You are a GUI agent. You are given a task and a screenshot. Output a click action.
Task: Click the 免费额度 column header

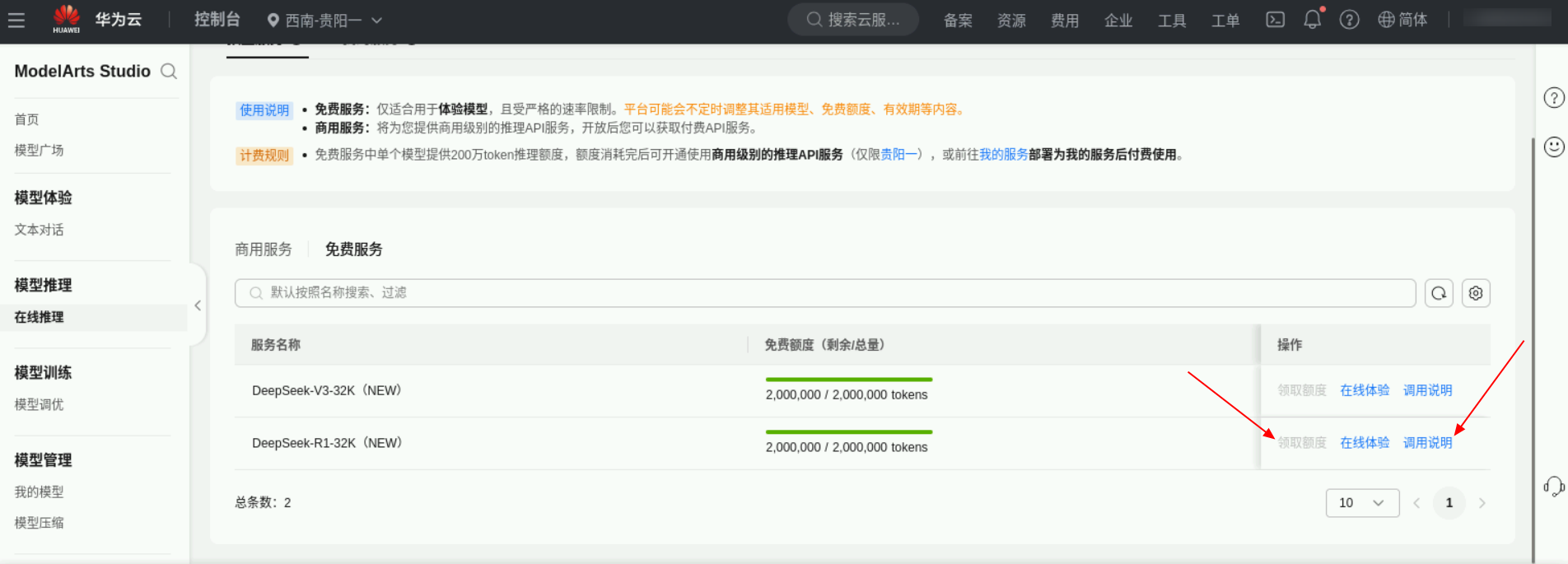[x=824, y=345]
